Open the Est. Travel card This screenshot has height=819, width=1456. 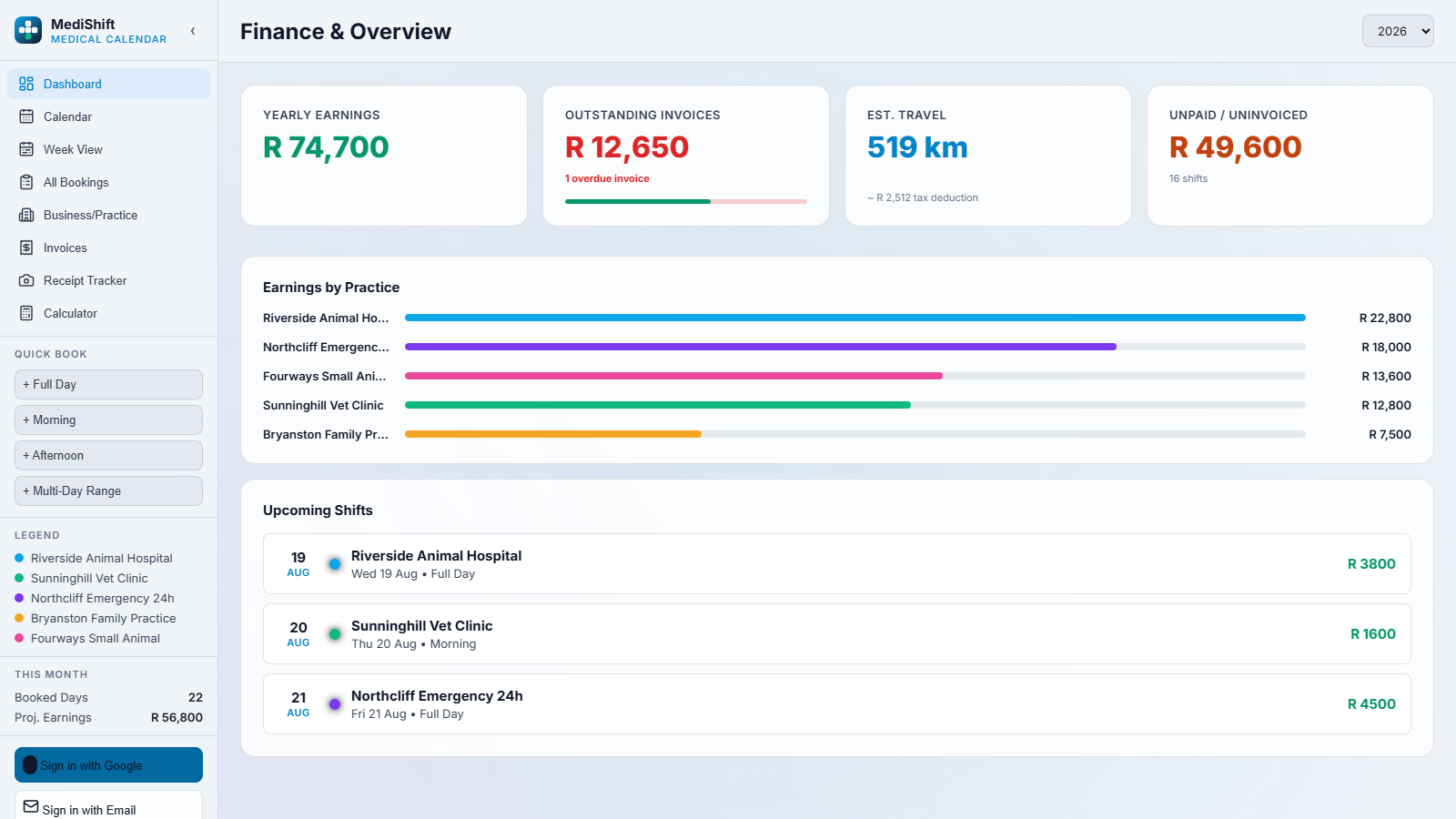[988, 156]
